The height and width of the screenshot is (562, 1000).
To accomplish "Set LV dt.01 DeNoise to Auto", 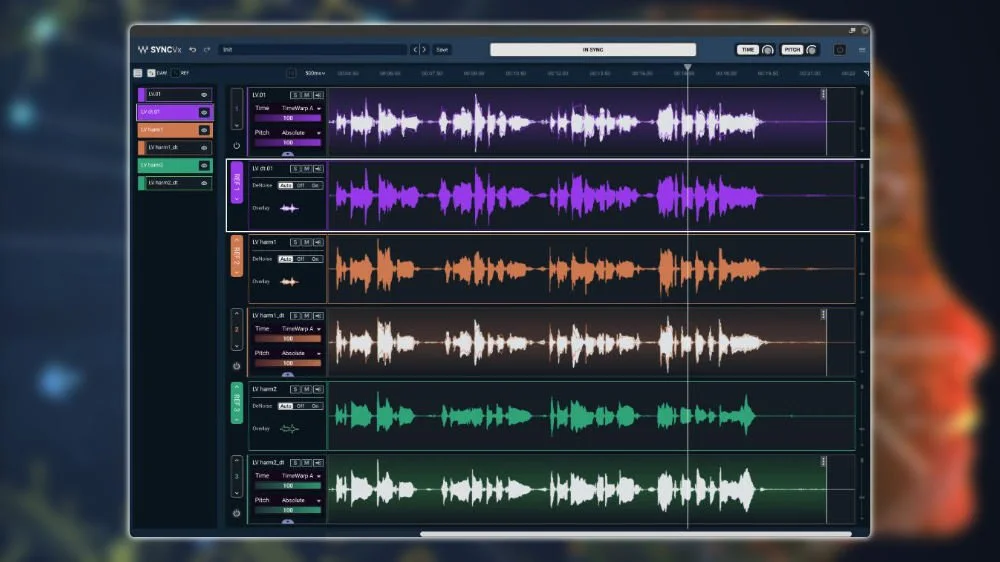I will 285,186.
